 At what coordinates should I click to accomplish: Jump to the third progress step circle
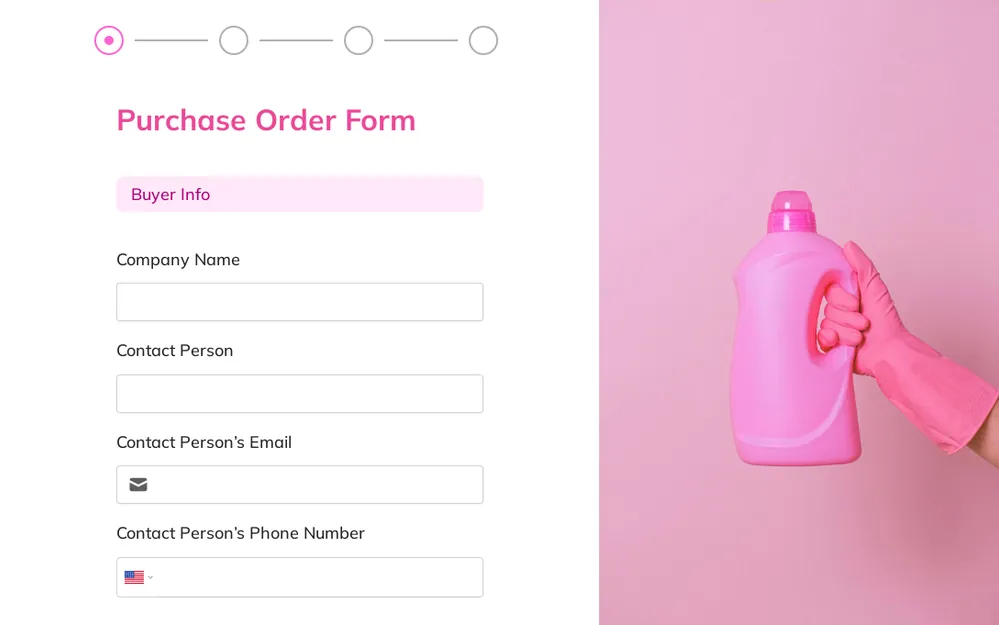click(359, 40)
